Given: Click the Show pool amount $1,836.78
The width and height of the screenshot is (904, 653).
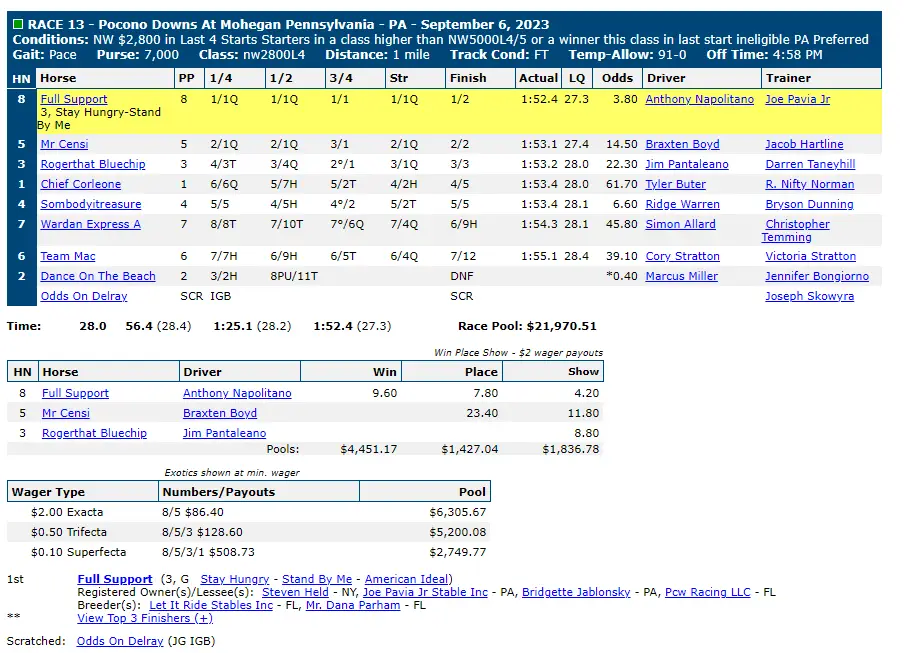Looking at the screenshot, I should point(571,449).
